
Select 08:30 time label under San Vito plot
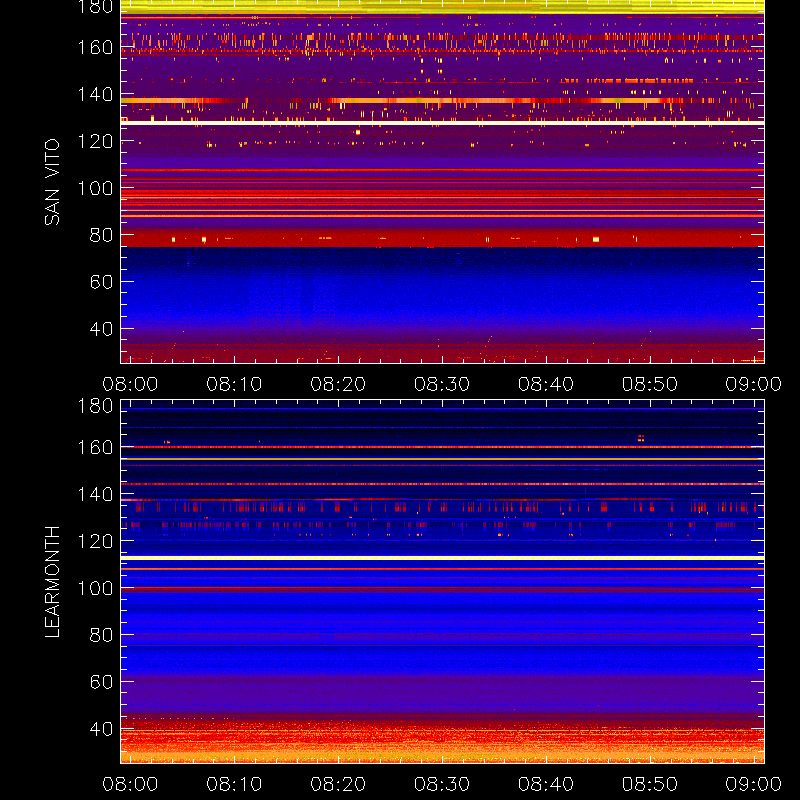442,384
